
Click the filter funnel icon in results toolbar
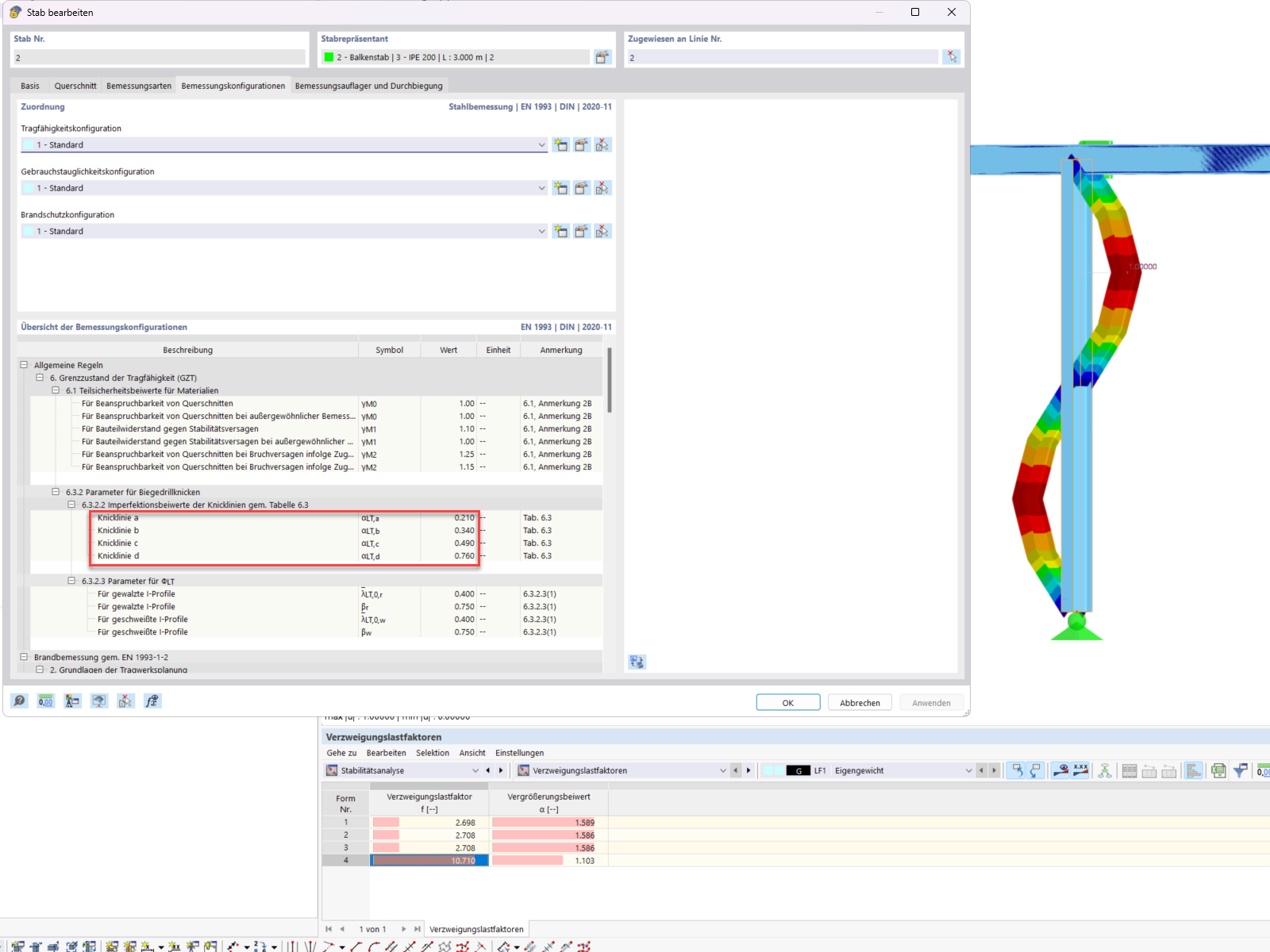coord(1240,770)
